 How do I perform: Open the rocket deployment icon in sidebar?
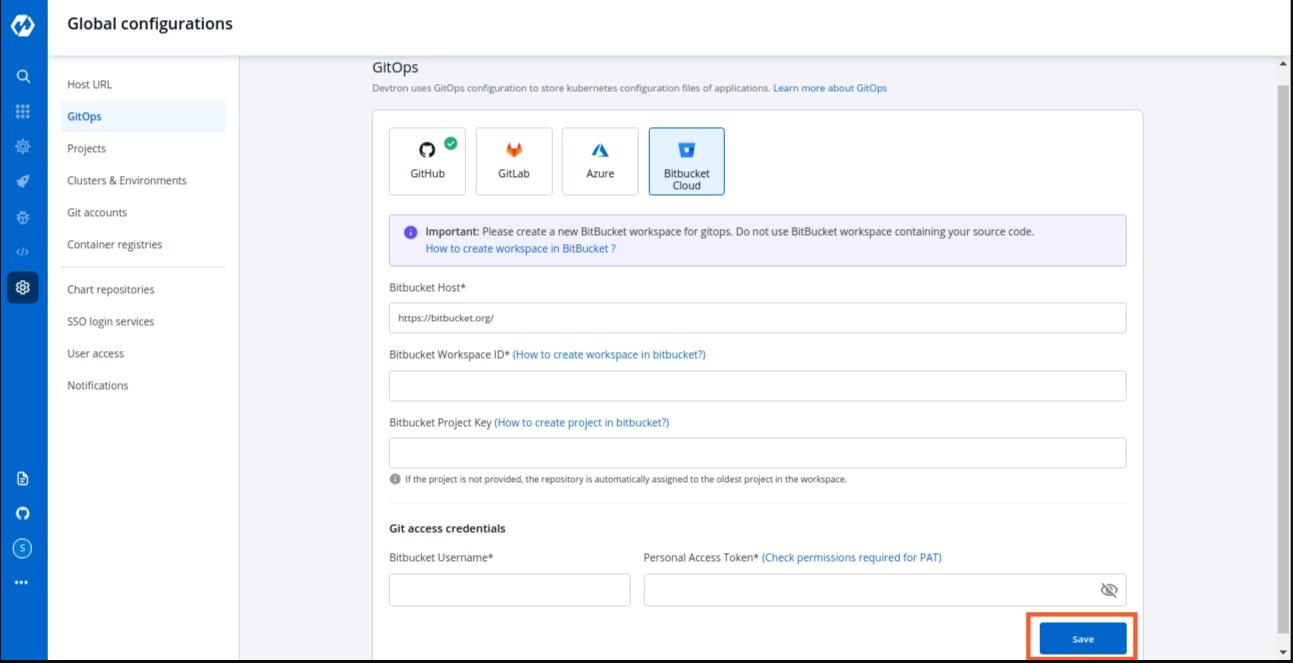pos(23,181)
